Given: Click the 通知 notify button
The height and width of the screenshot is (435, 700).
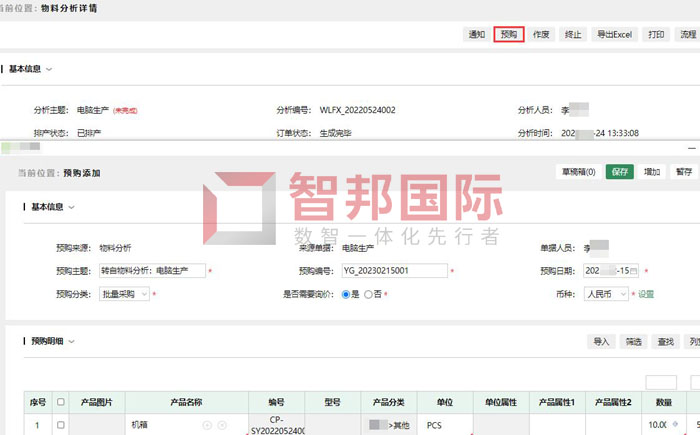Looking at the screenshot, I should click(477, 34).
